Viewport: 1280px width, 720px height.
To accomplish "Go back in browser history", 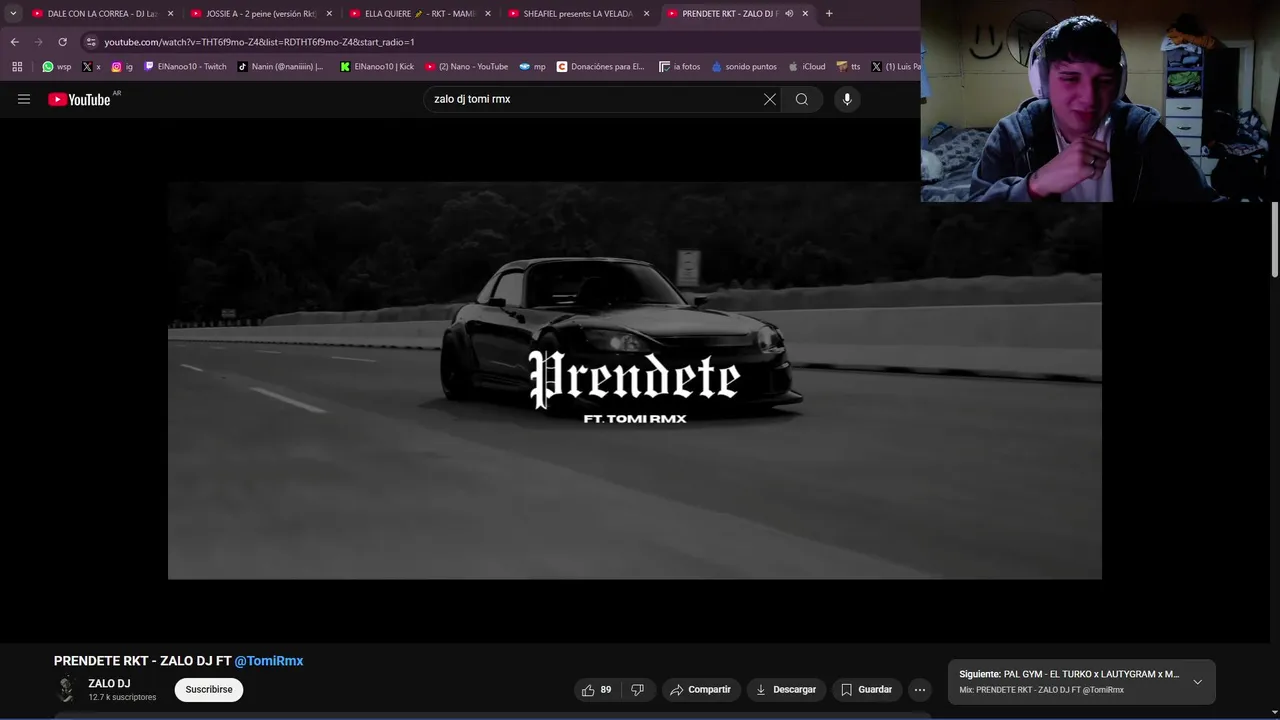I will pos(14,42).
